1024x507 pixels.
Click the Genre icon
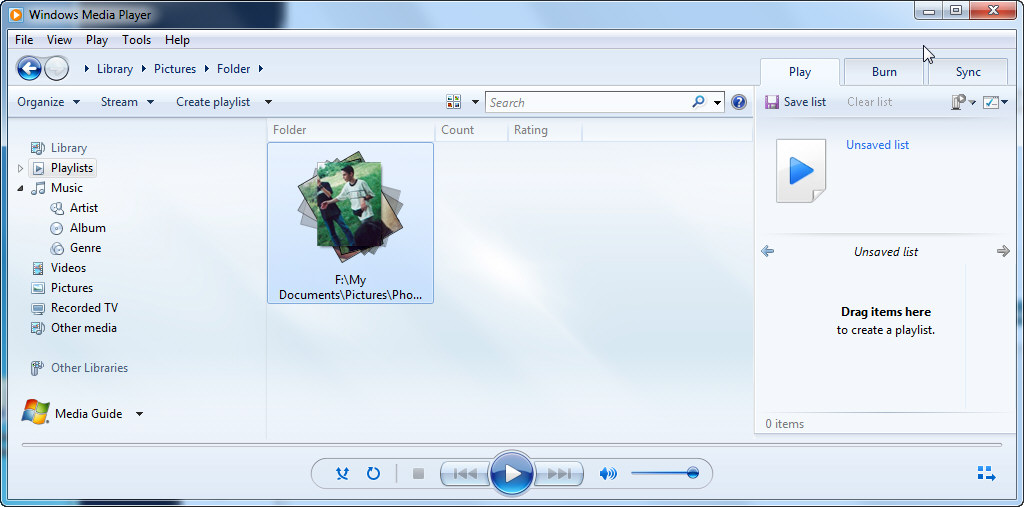[57, 248]
